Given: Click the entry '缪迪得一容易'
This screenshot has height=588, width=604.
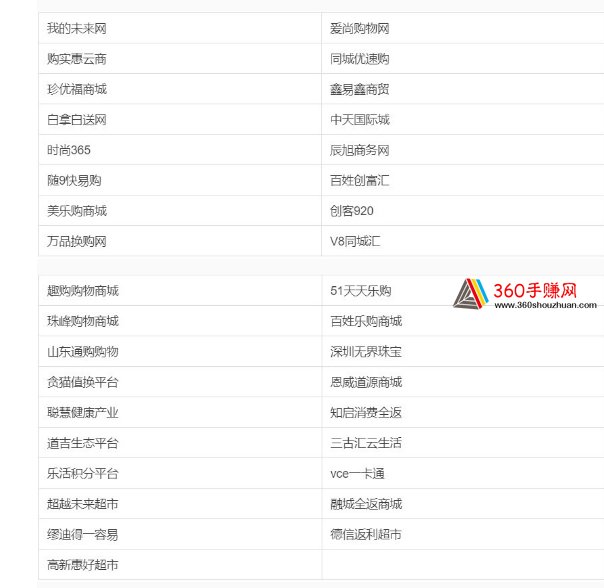Looking at the screenshot, I should [83, 534].
